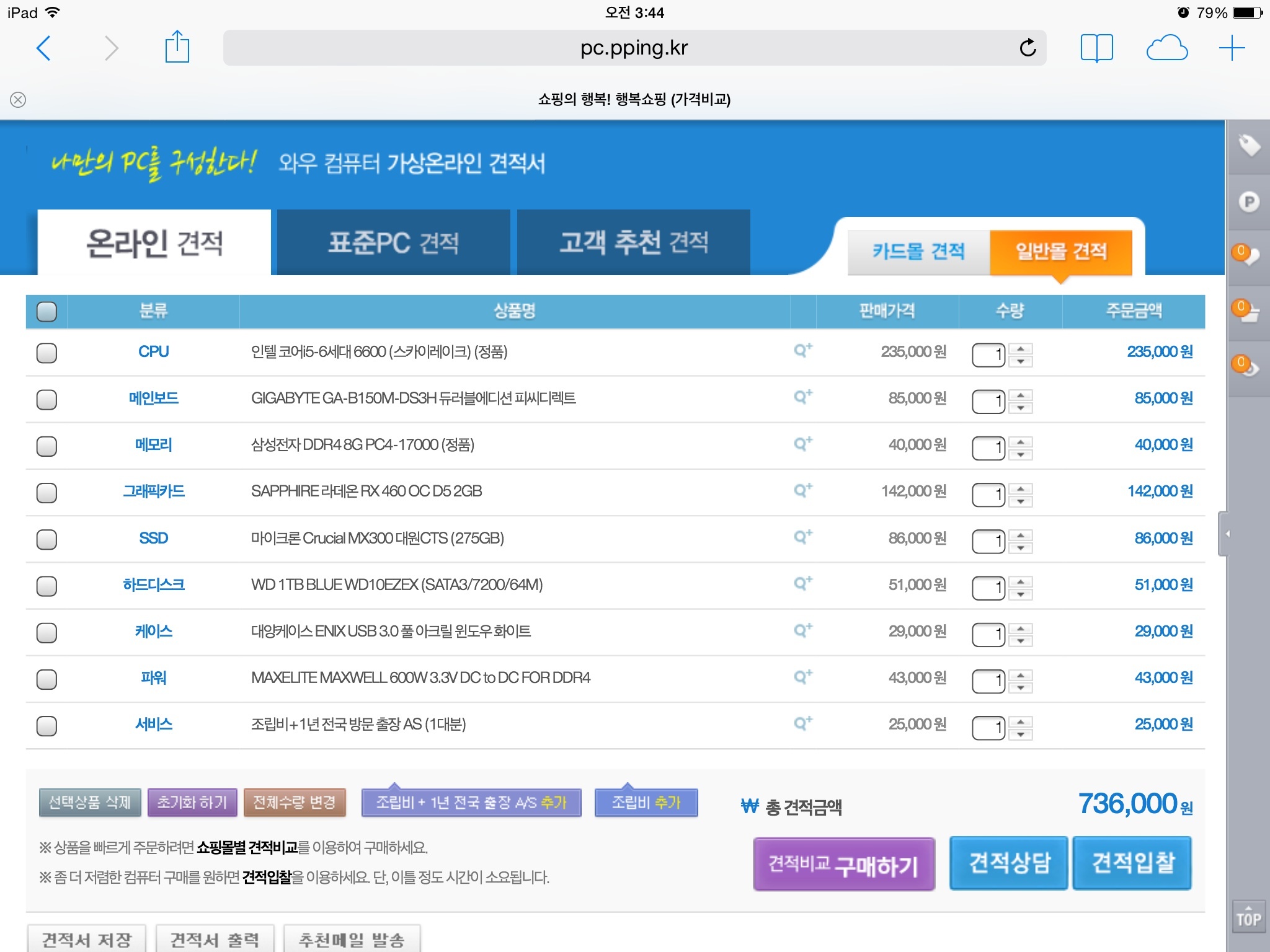
Task: Increase CPU quantity with the up arrow
Action: pyautogui.click(x=1021, y=348)
